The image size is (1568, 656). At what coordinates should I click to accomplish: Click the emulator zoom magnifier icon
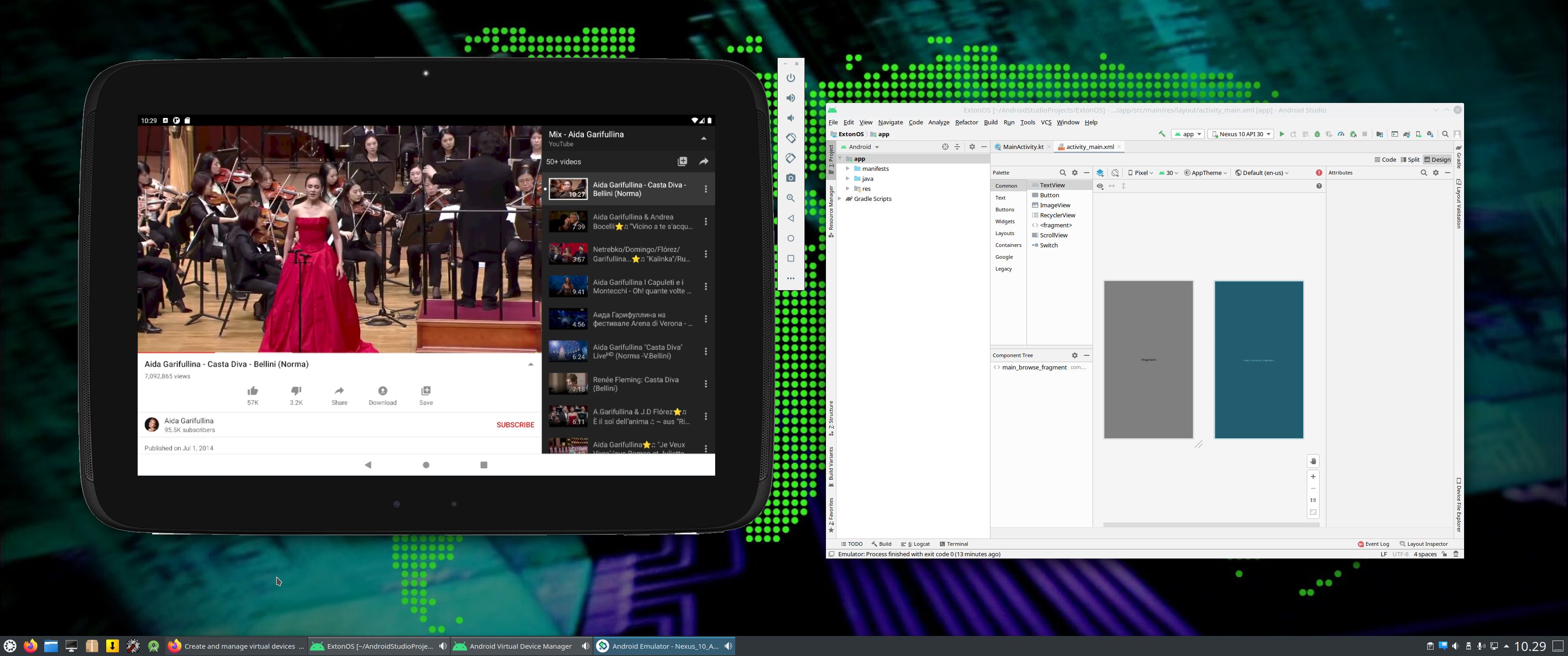point(791,198)
